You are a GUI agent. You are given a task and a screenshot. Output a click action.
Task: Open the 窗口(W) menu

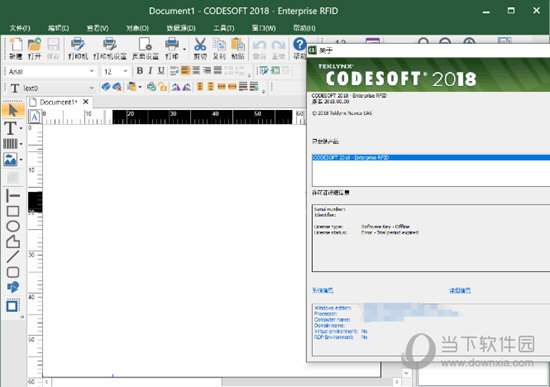point(263,28)
